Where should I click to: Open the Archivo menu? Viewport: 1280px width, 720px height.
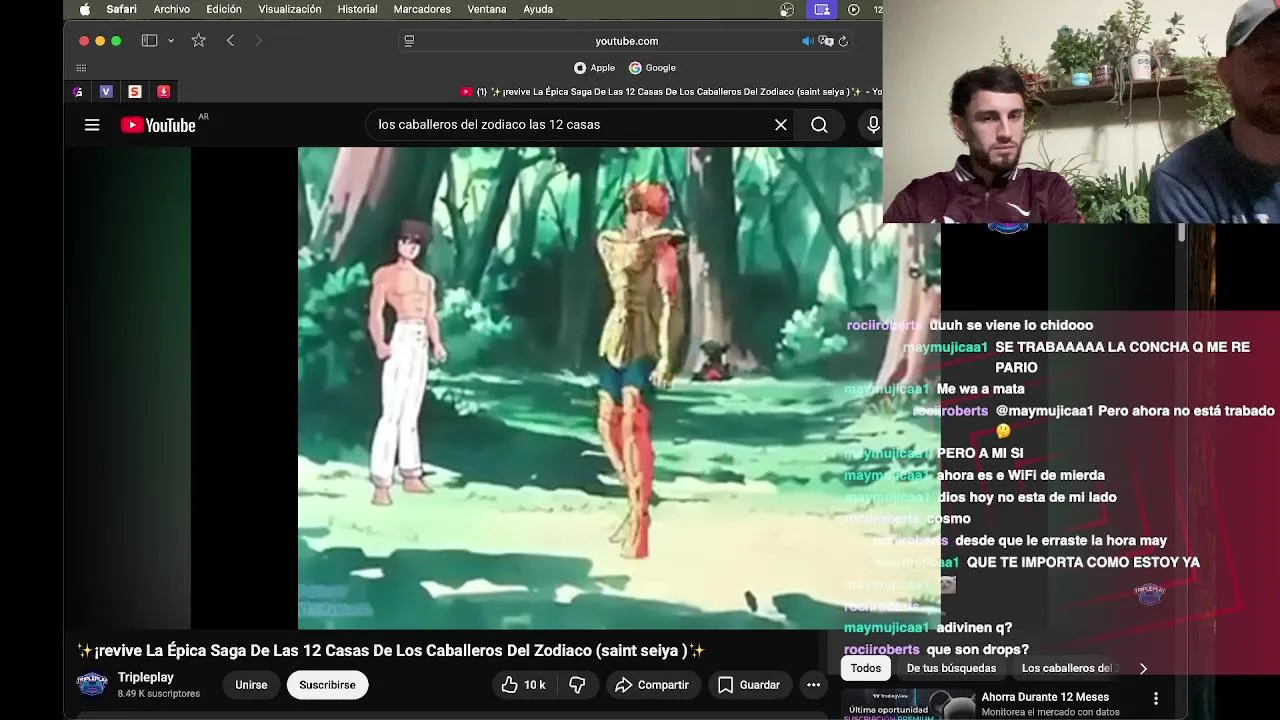tap(172, 9)
